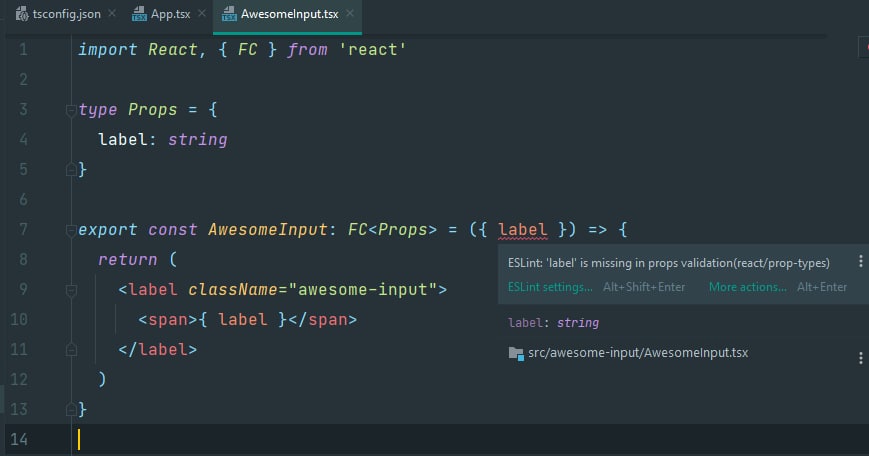Click the AwesomeInput identifier on line 7
This screenshot has height=456, width=869.
coord(268,229)
